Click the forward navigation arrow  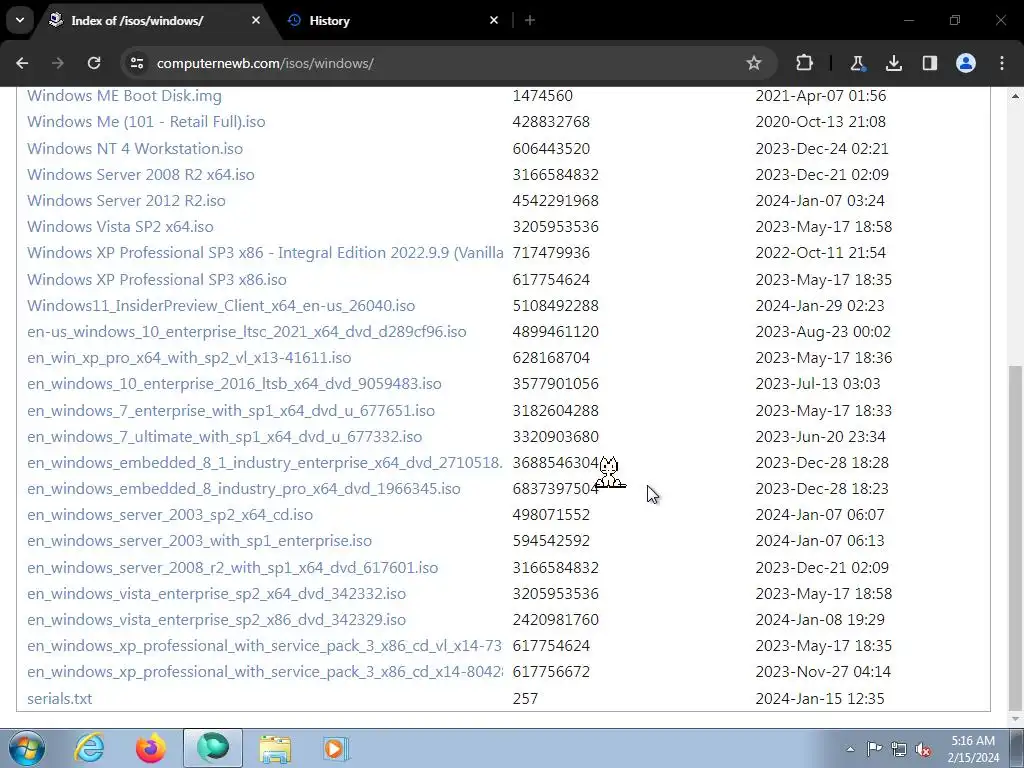58,63
